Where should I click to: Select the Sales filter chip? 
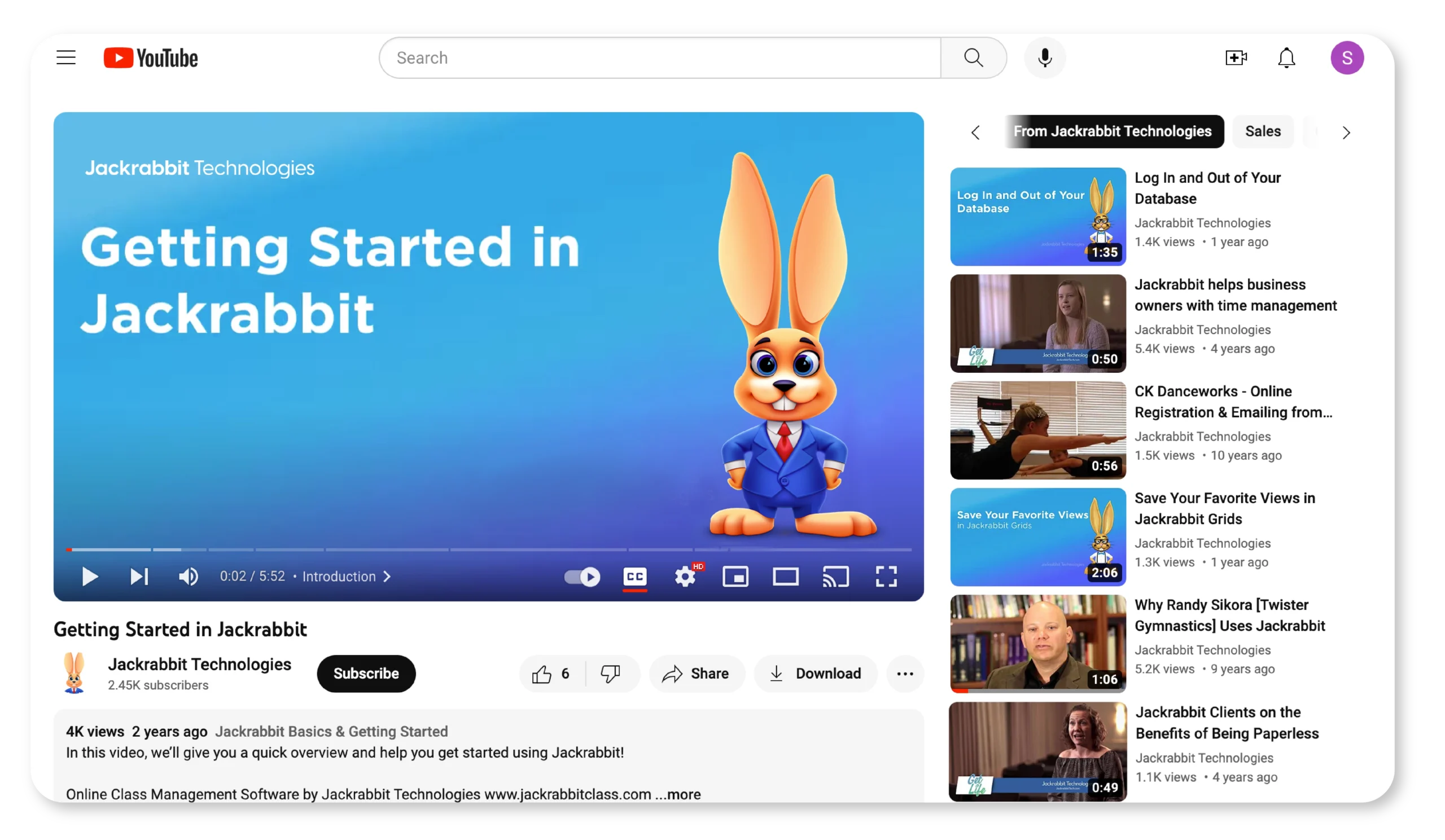[x=1263, y=131]
